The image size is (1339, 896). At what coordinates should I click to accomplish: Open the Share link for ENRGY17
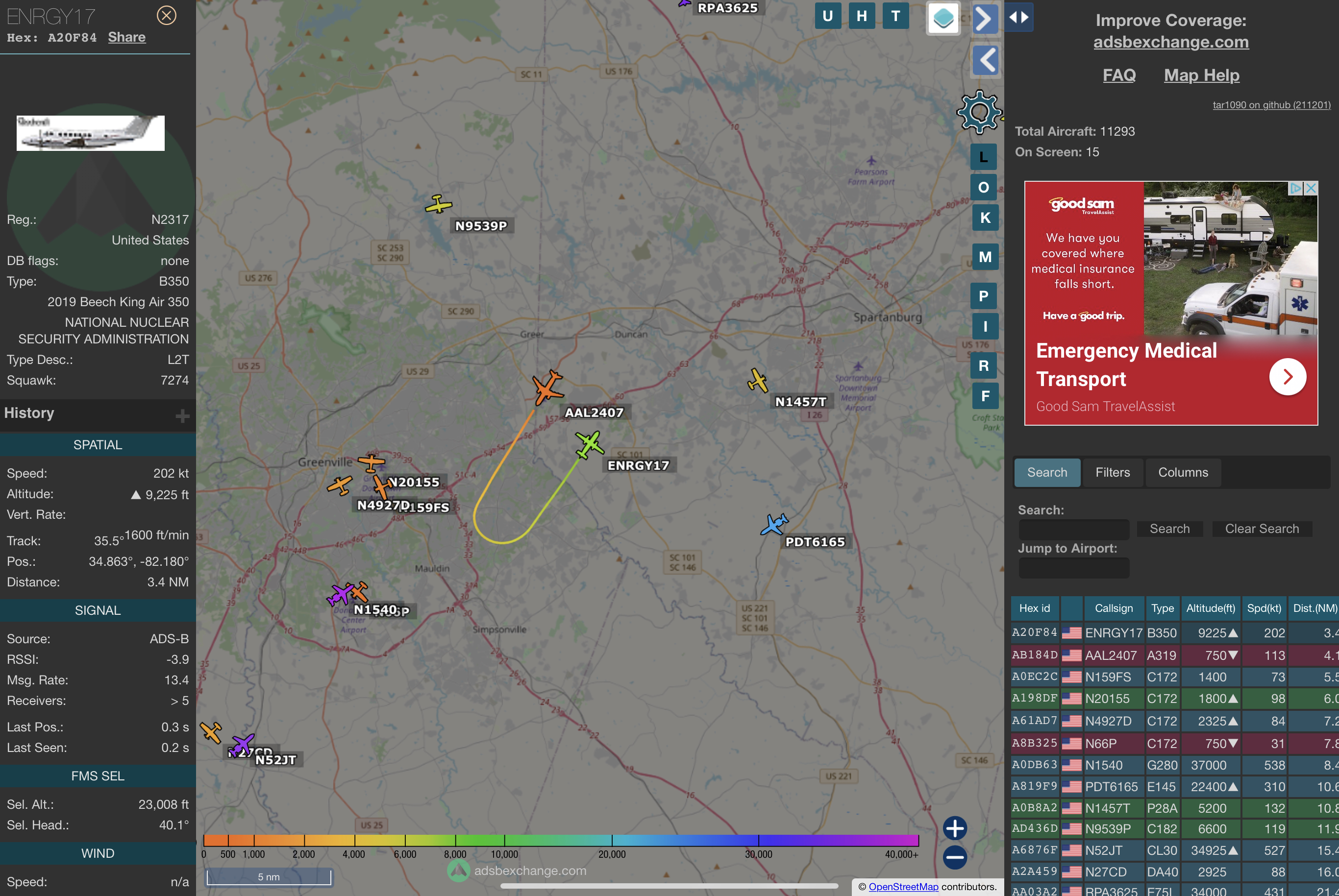pyautogui.click(x=126, y=37)
